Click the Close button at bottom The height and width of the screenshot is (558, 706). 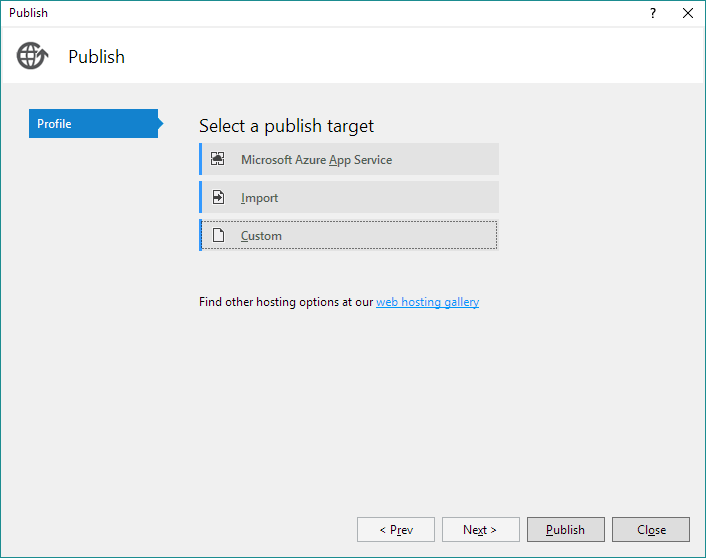pyautogui.click(x=651, y=530)
